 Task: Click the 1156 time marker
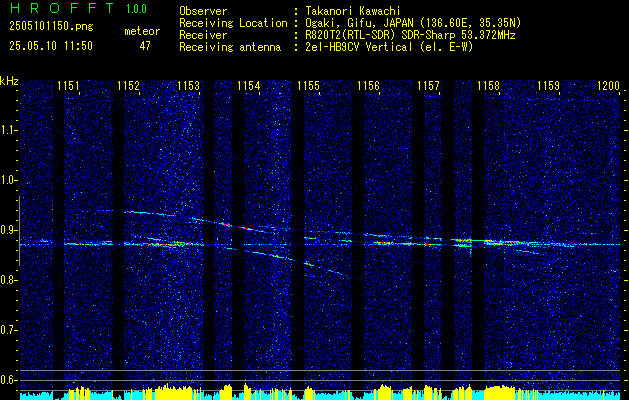tap(368, 85)
